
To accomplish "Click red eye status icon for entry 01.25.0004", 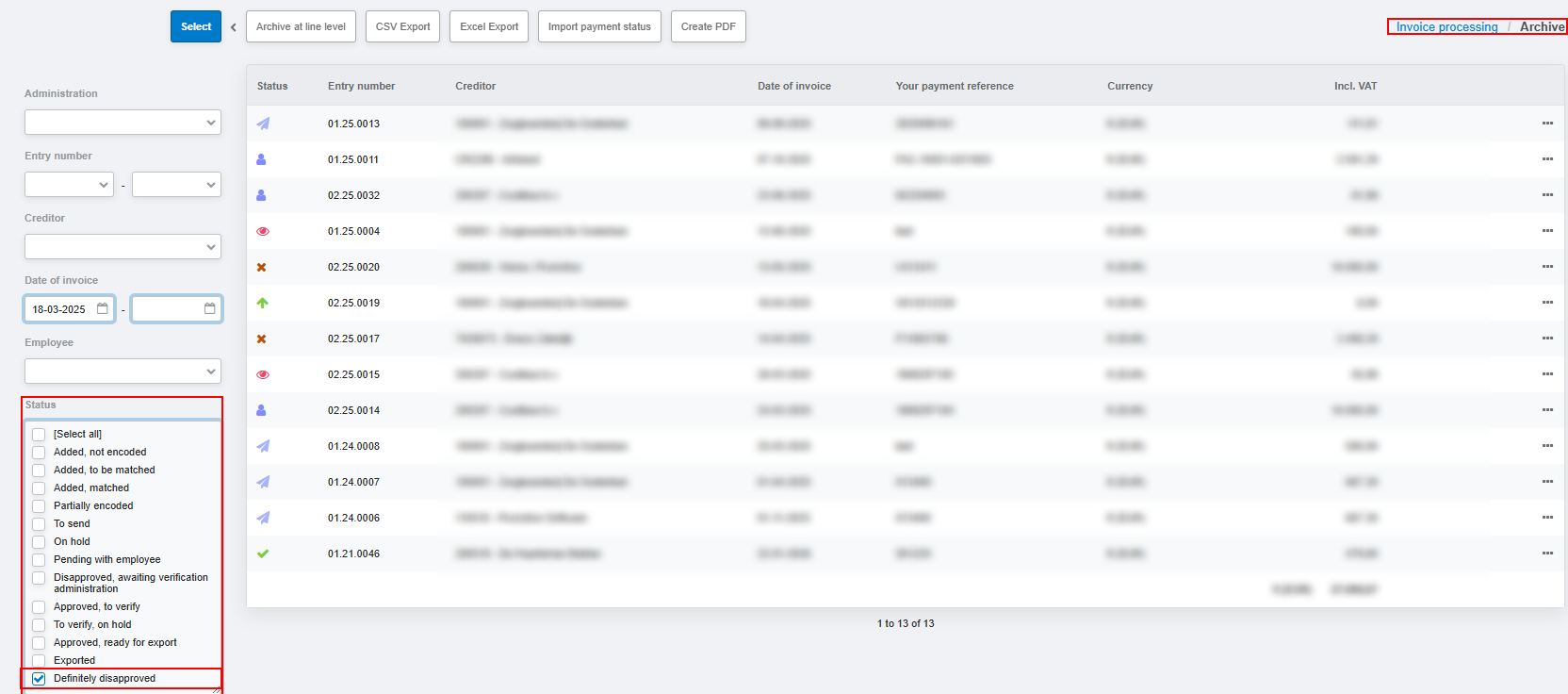I will pyautogui.click(x=263, y=231).
